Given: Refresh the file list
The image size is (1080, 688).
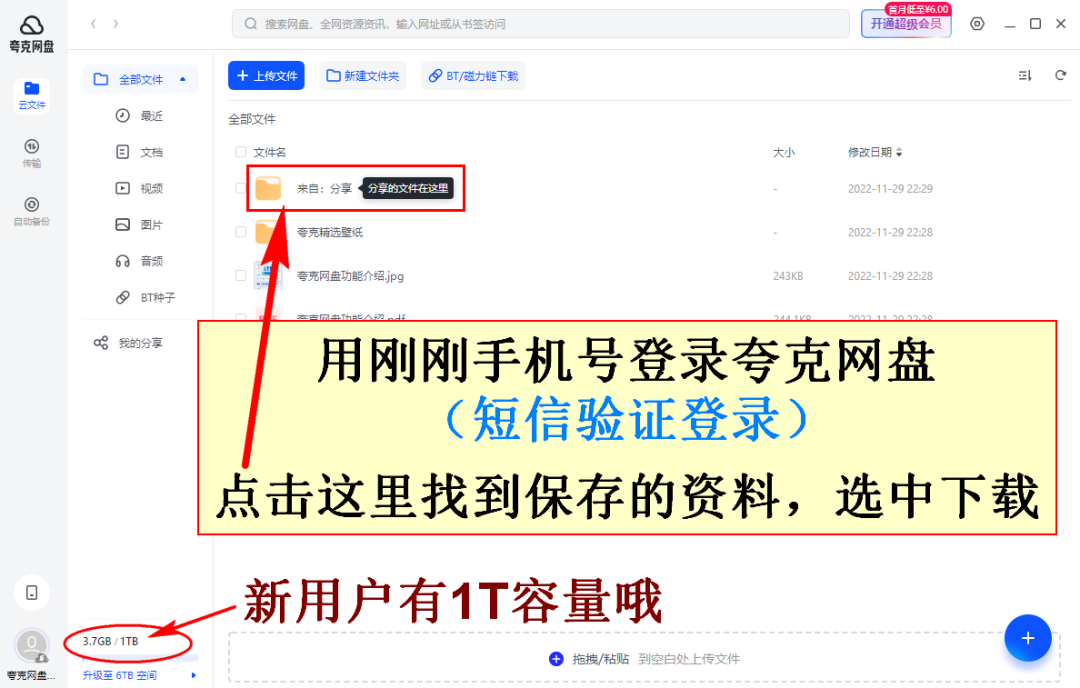Looking at the screenshot, I should pyautogui.click(x=1061, y=75).
